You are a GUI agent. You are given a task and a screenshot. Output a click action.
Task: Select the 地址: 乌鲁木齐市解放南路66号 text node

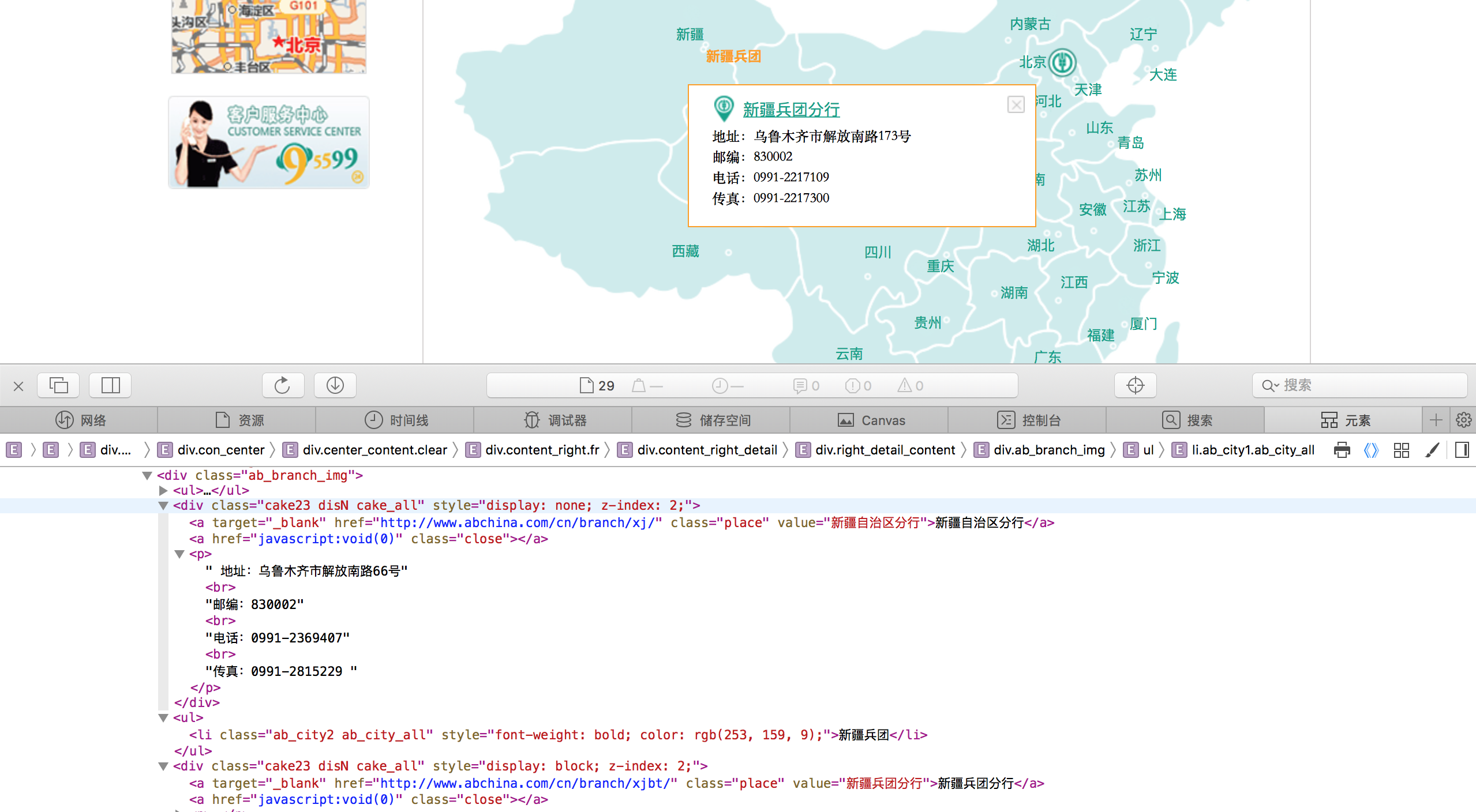[x=306, y=571]
